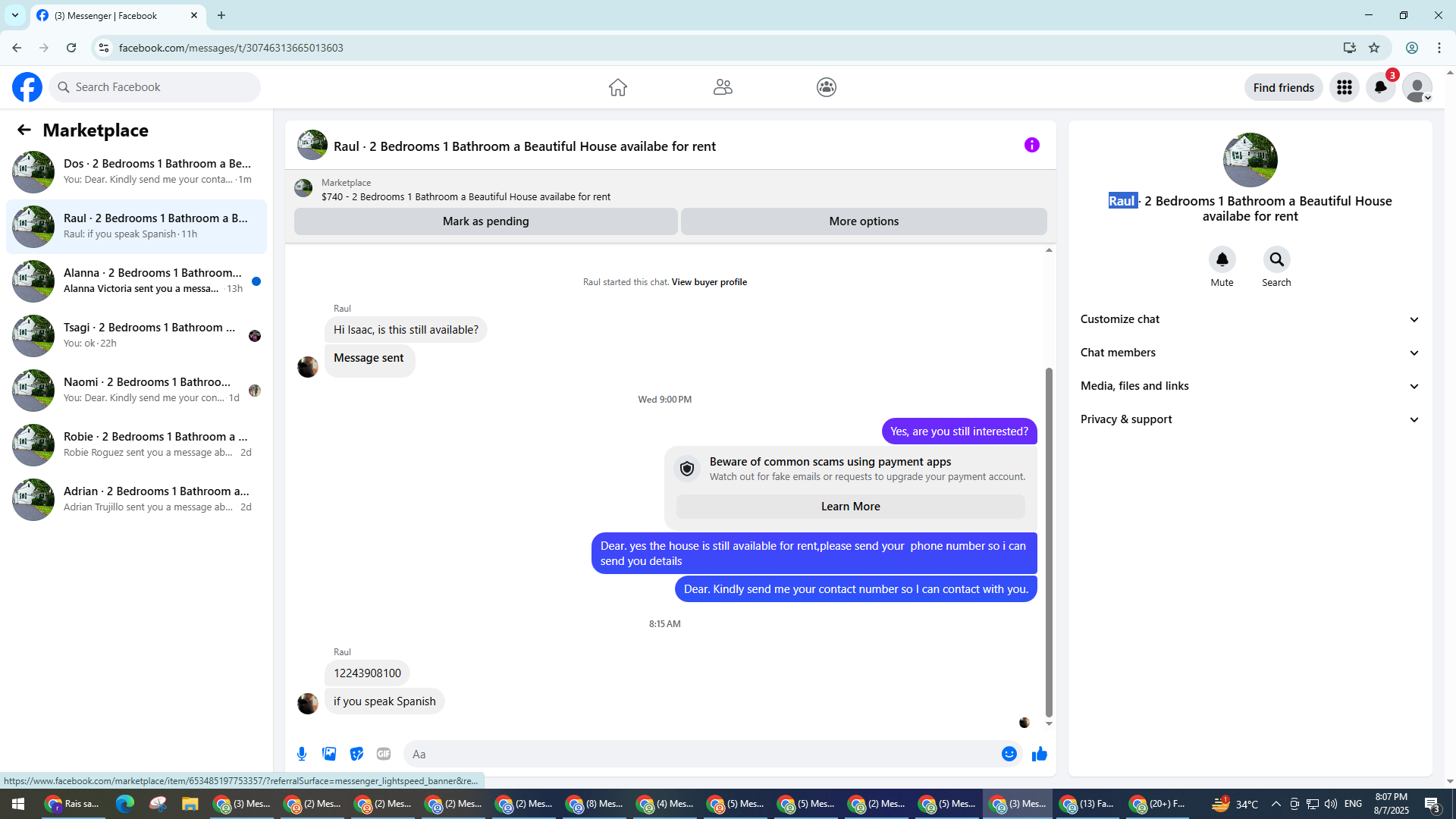
Task: Click the Find friends button
Action: click(x=1283, y=87)
